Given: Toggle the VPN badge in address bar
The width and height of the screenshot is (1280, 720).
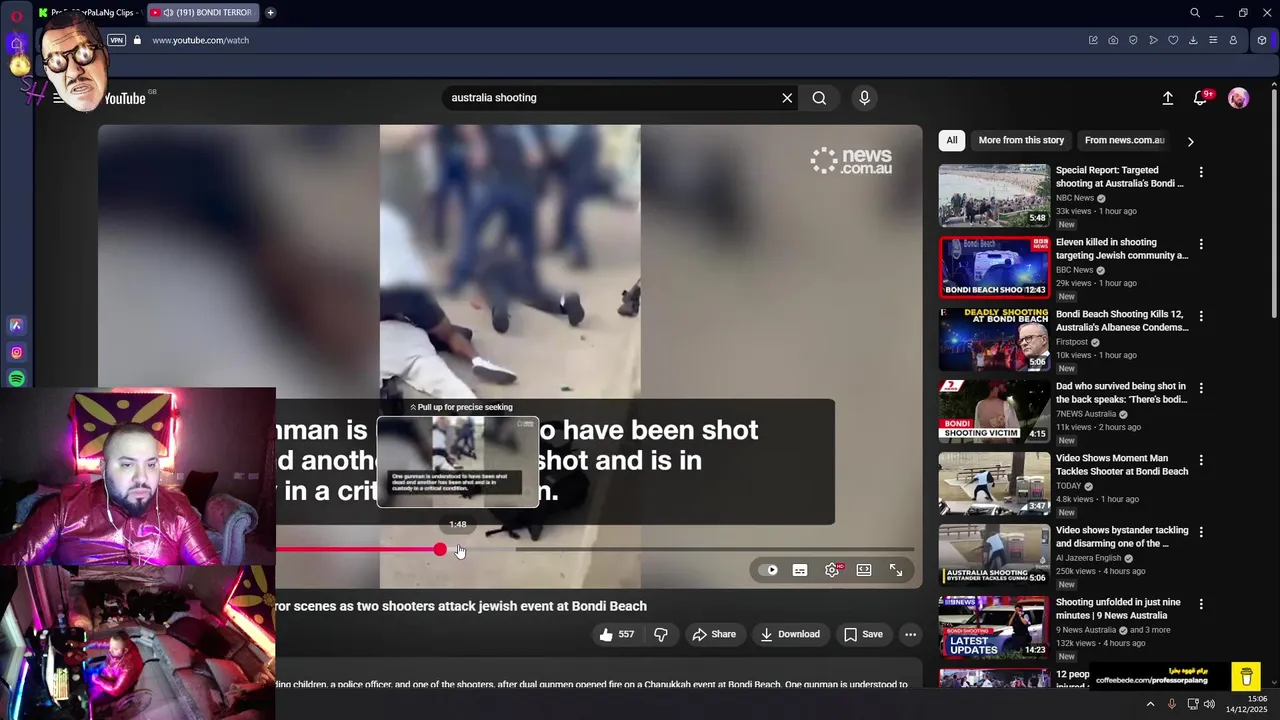Looking at the screenshot, I should click(x=117, y=40).
